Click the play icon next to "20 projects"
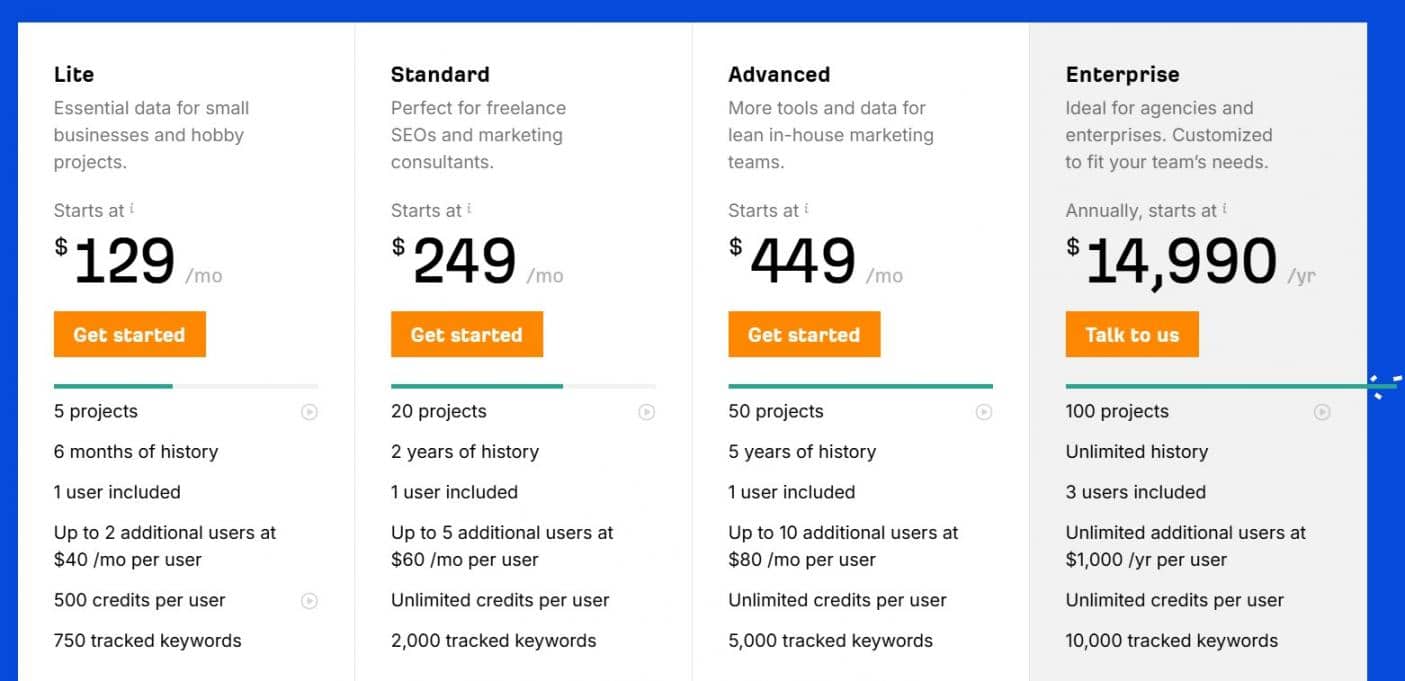The height and width of the screenshot is (681, 1405). pos(647,412)
